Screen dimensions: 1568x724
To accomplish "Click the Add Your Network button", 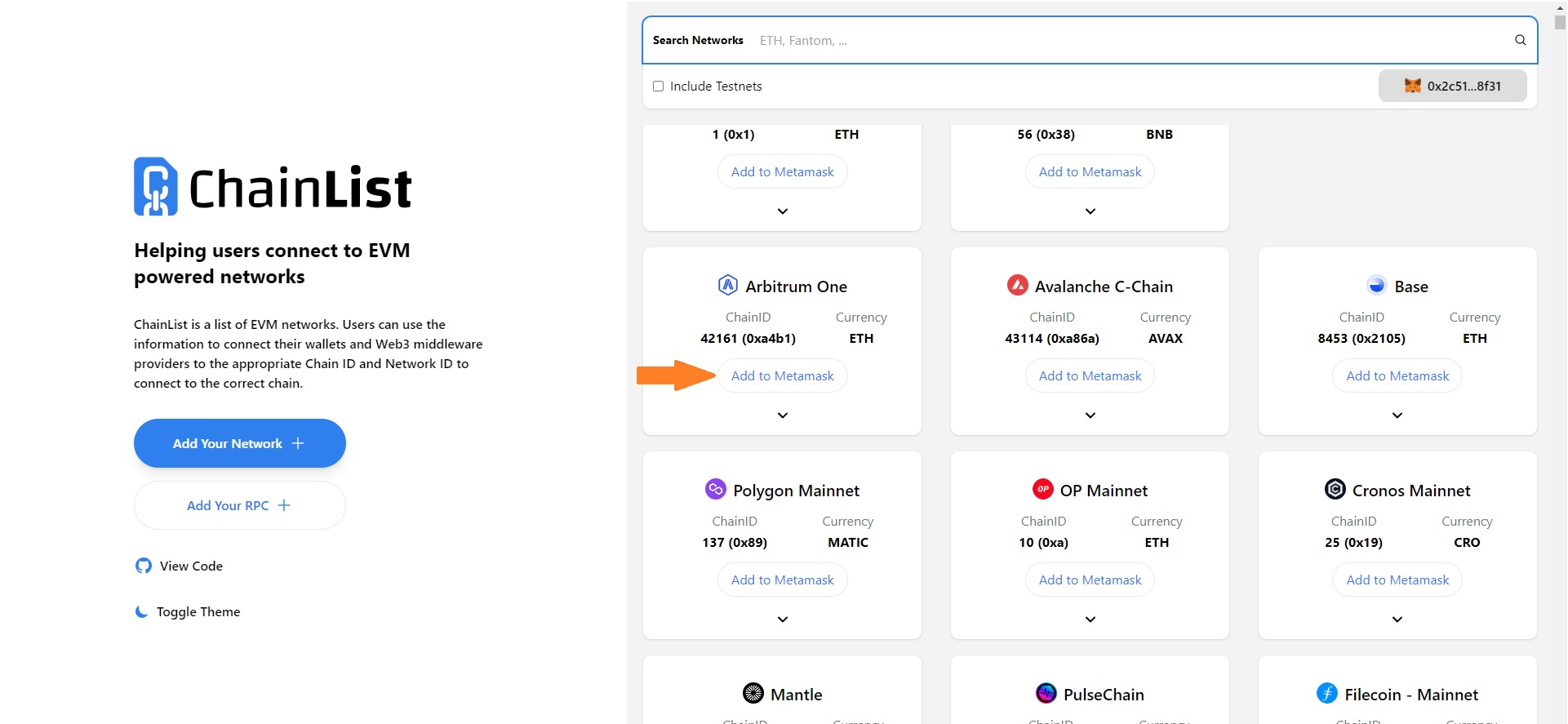I will coord(240,443).
